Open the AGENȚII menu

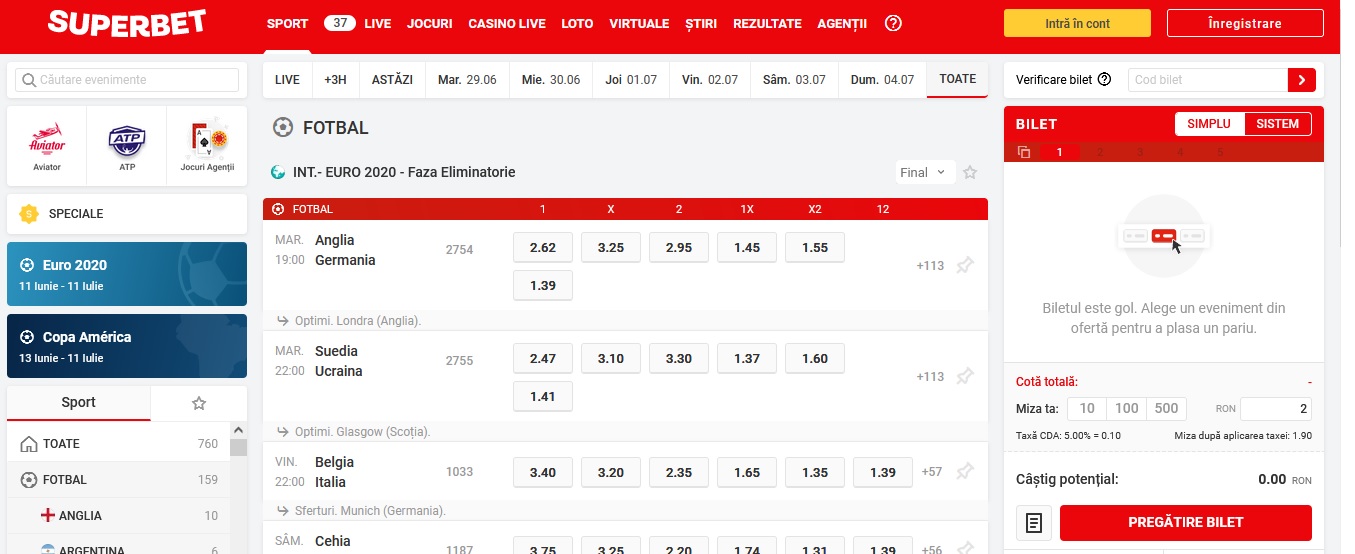(842, 23)
